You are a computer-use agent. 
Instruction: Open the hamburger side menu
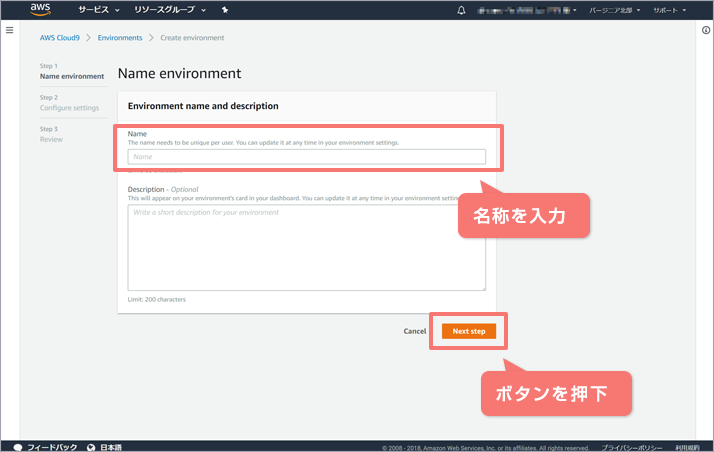click(9, 31)
